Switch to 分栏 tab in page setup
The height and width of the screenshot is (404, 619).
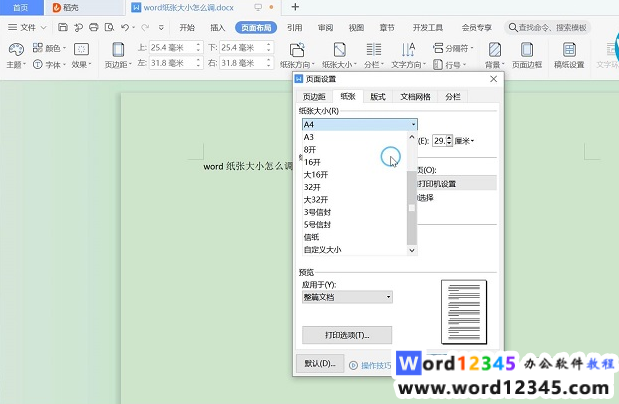452,97
